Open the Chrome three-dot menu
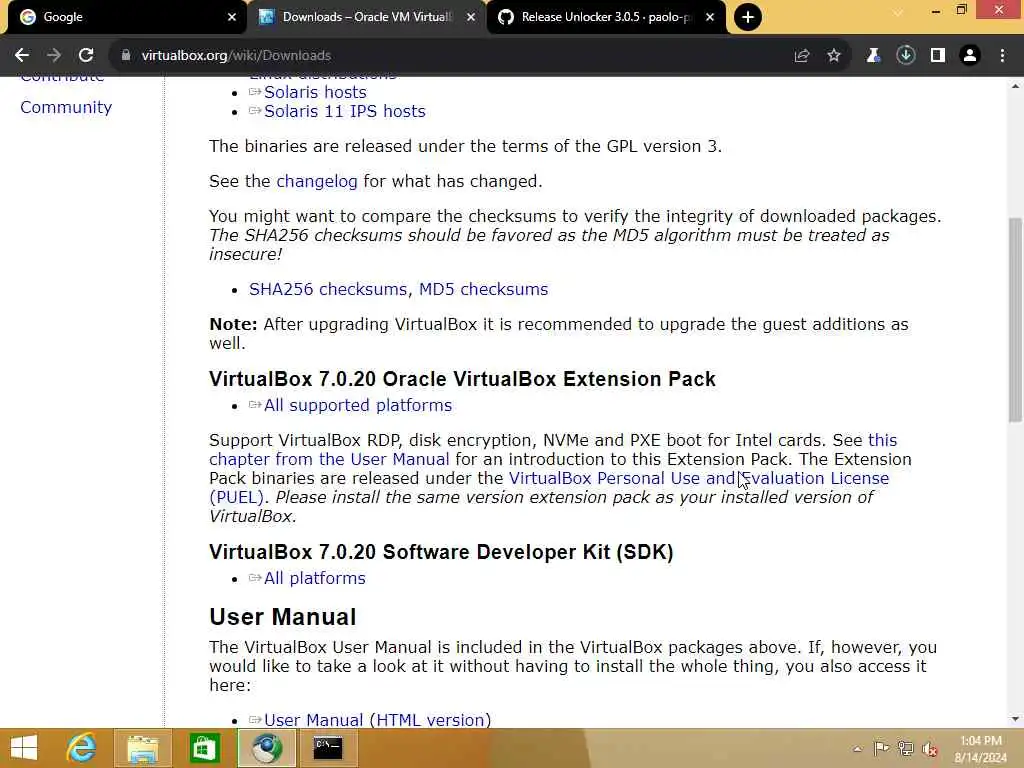 (x=1002, y=56)
